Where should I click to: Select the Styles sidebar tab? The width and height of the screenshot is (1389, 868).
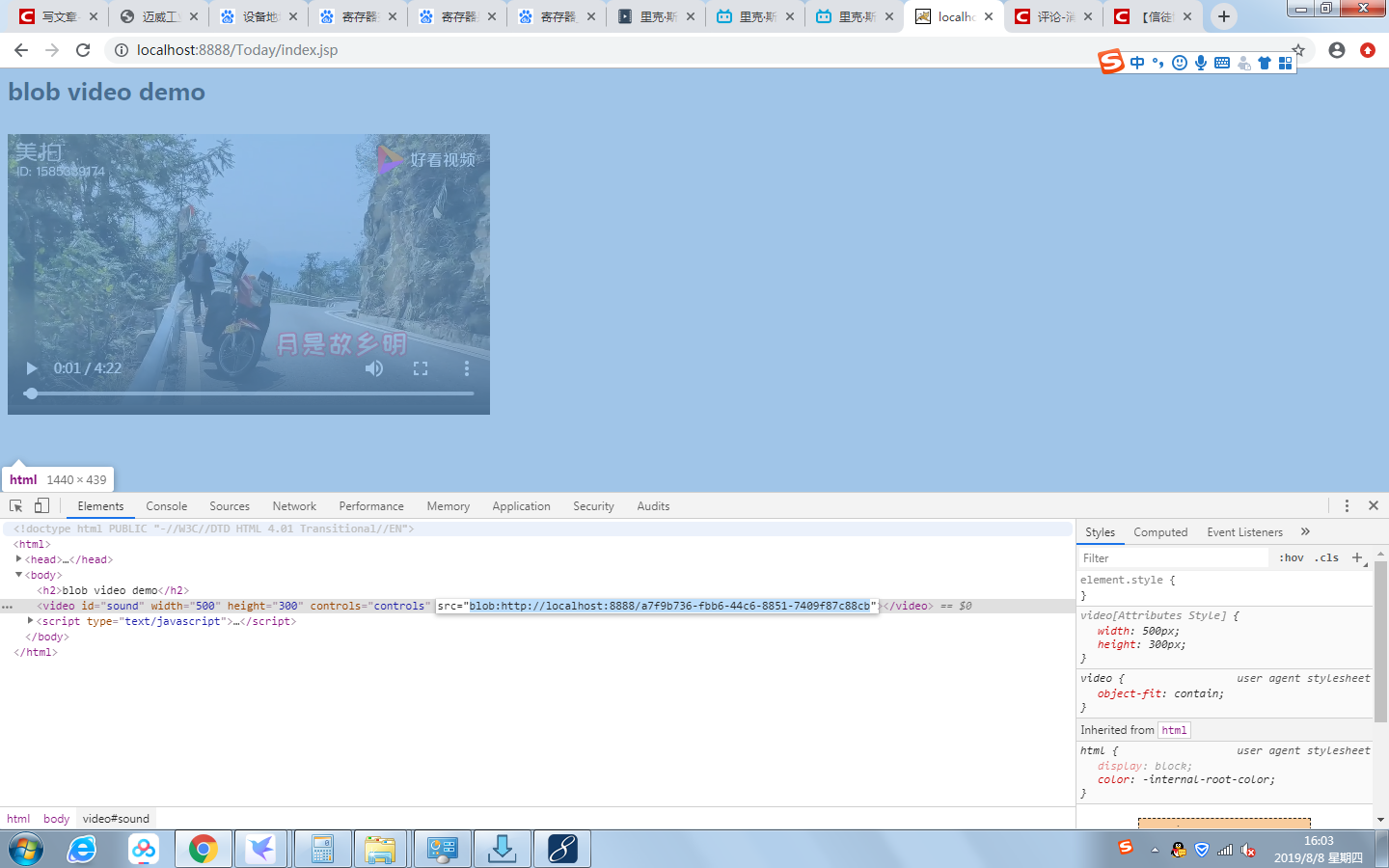tap(1100, 532)
